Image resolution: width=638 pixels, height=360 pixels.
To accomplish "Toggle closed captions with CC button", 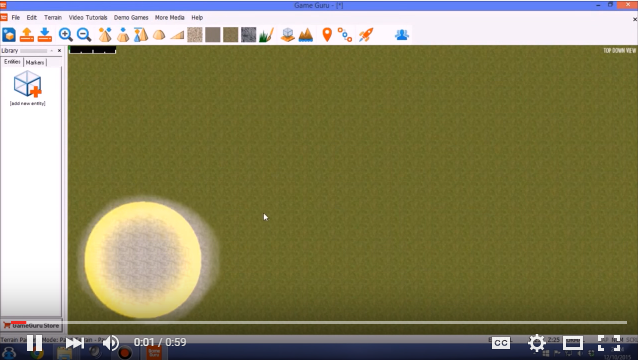I will click(x=500, y=343).
